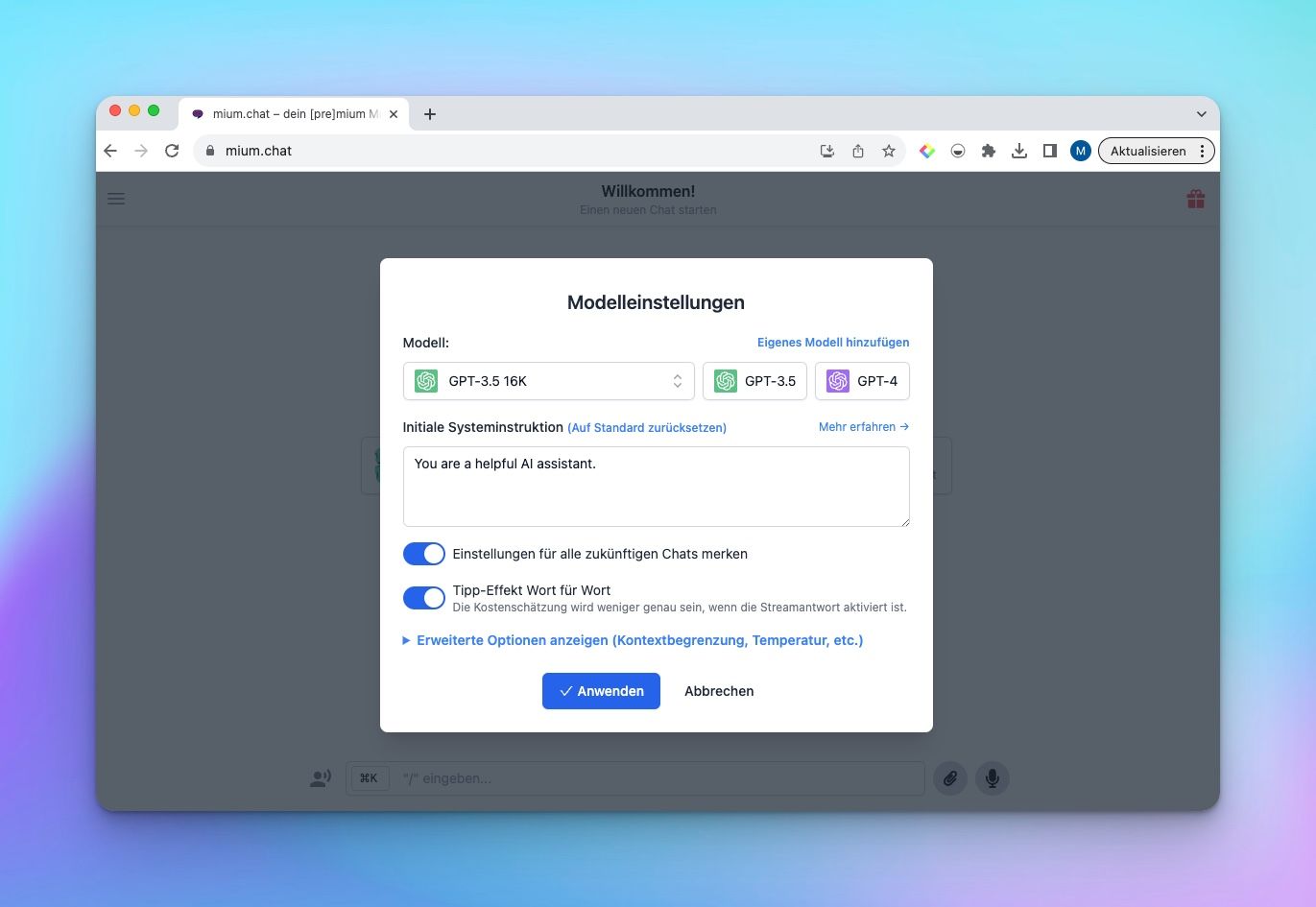This screenshot has width=1316, height=907.
Task: Click into the system instruction text area
Action: click(657, 487)
